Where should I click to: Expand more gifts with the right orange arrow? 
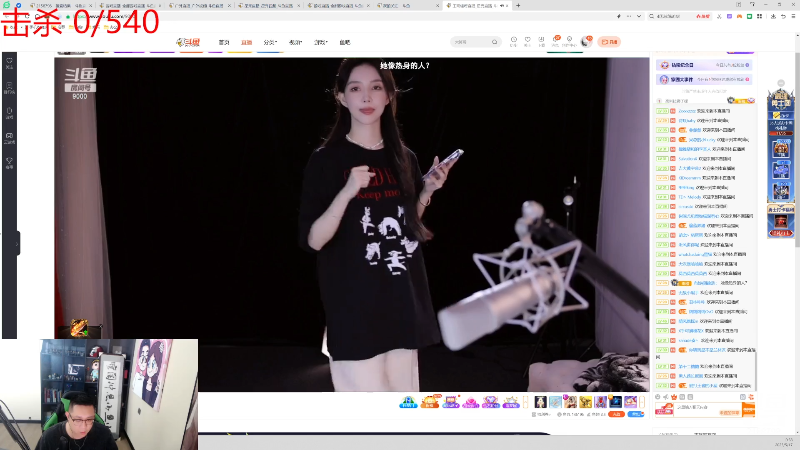[x=642, y=402]
